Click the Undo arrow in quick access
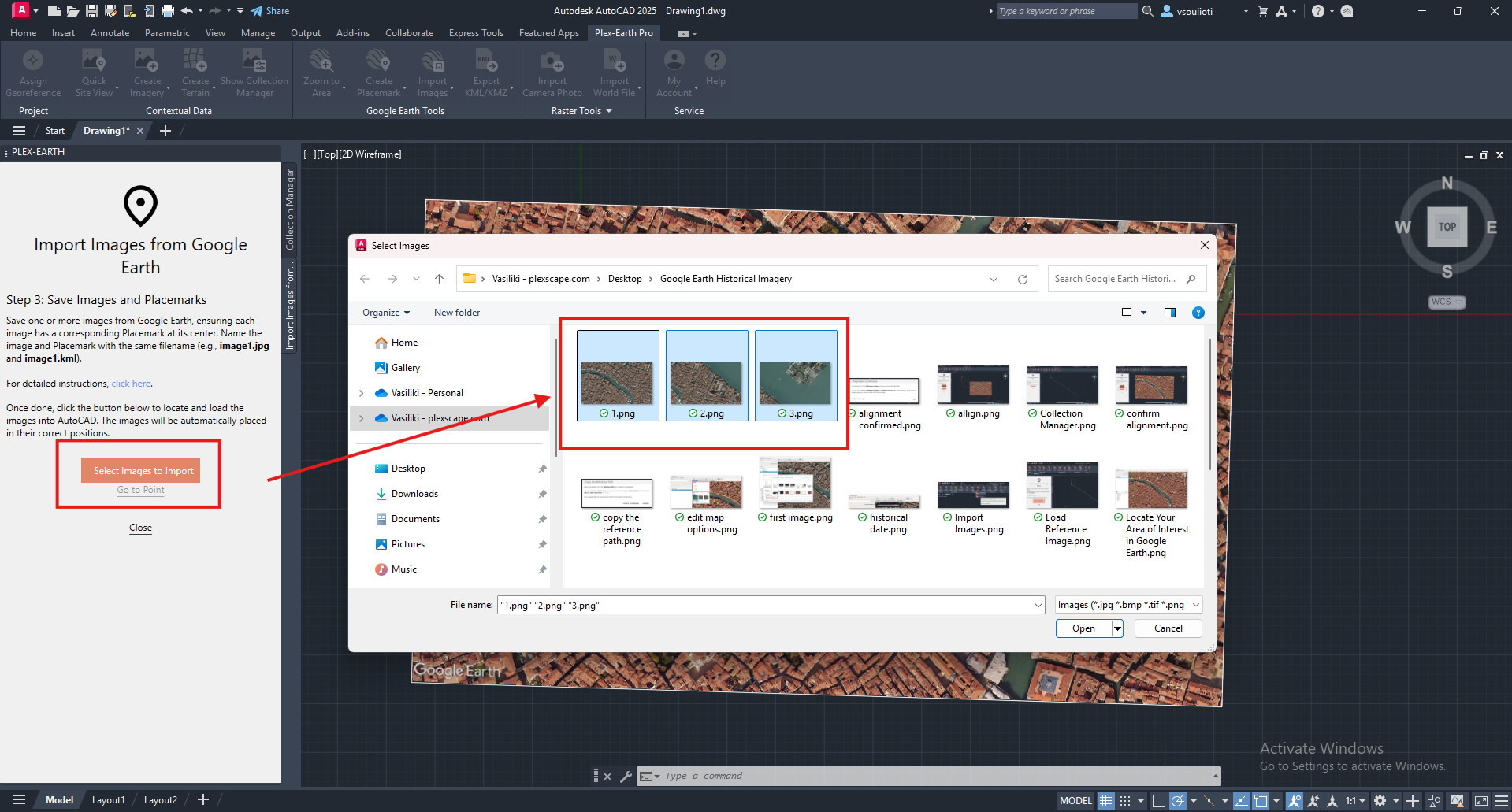The width and height of the screenshot is (1512, 812). [x=187, y=11]
